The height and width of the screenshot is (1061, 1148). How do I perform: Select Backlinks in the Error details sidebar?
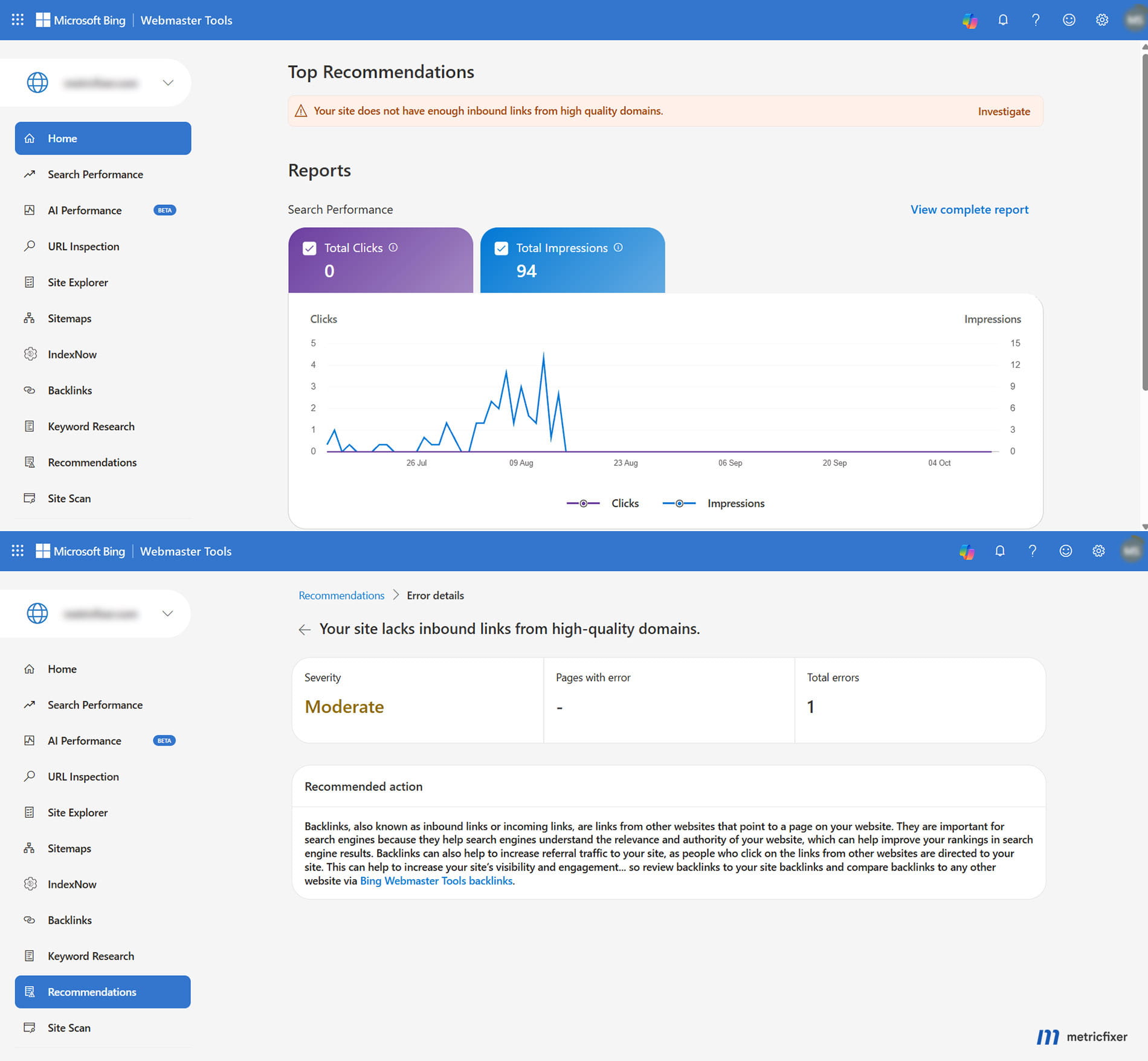[x=103, y=920]
